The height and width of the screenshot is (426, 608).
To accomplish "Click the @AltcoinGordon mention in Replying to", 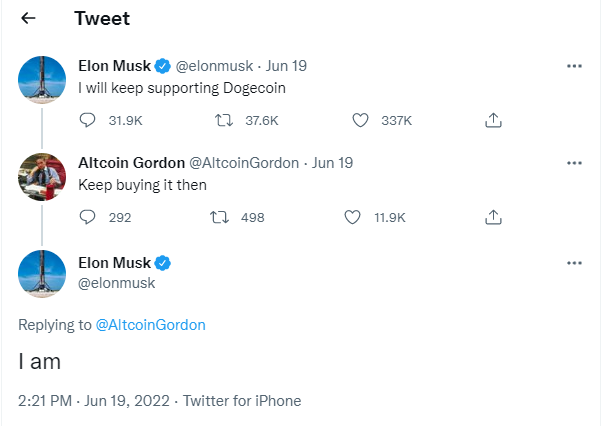I will [x=150, y=325].
